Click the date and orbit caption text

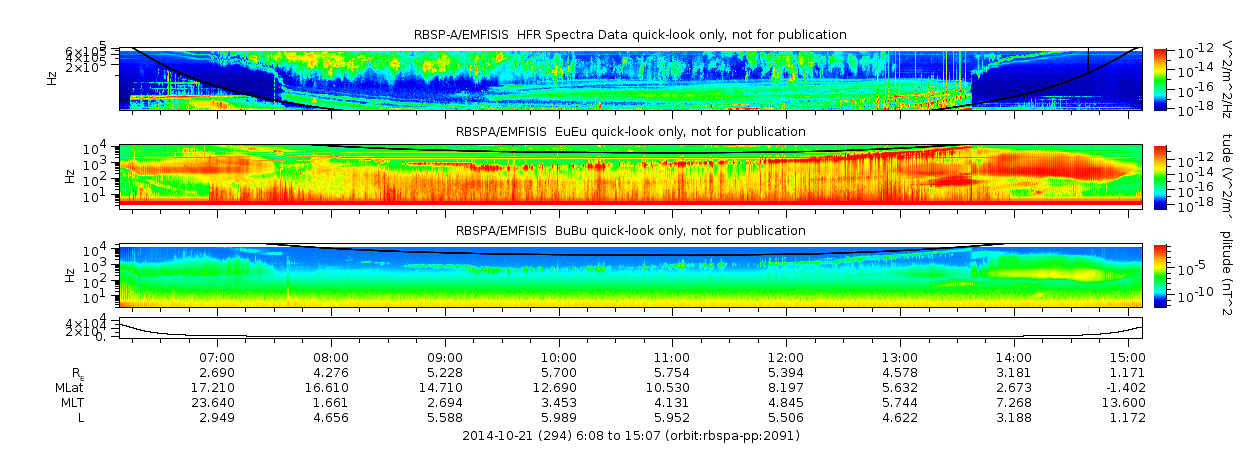click(631, 436)
